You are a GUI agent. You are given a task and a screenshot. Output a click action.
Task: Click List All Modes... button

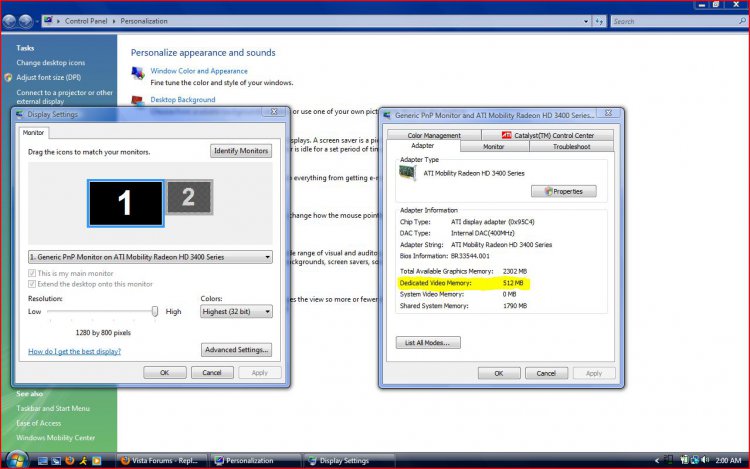[x=428, y=343]
